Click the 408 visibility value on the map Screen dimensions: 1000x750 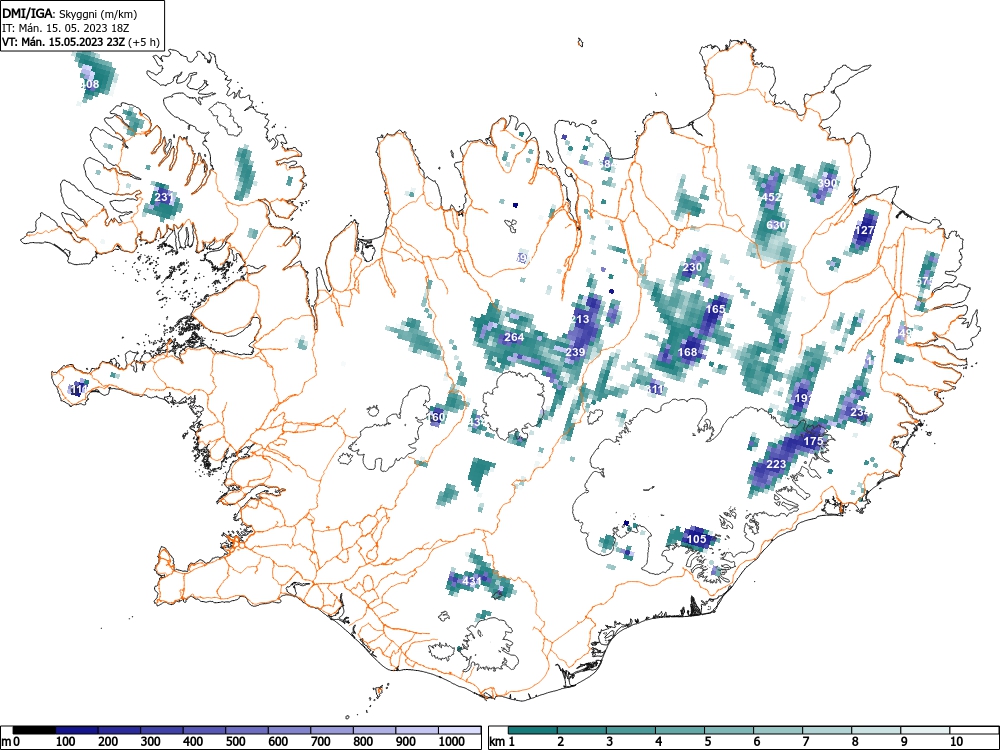[x=90, y=84]
